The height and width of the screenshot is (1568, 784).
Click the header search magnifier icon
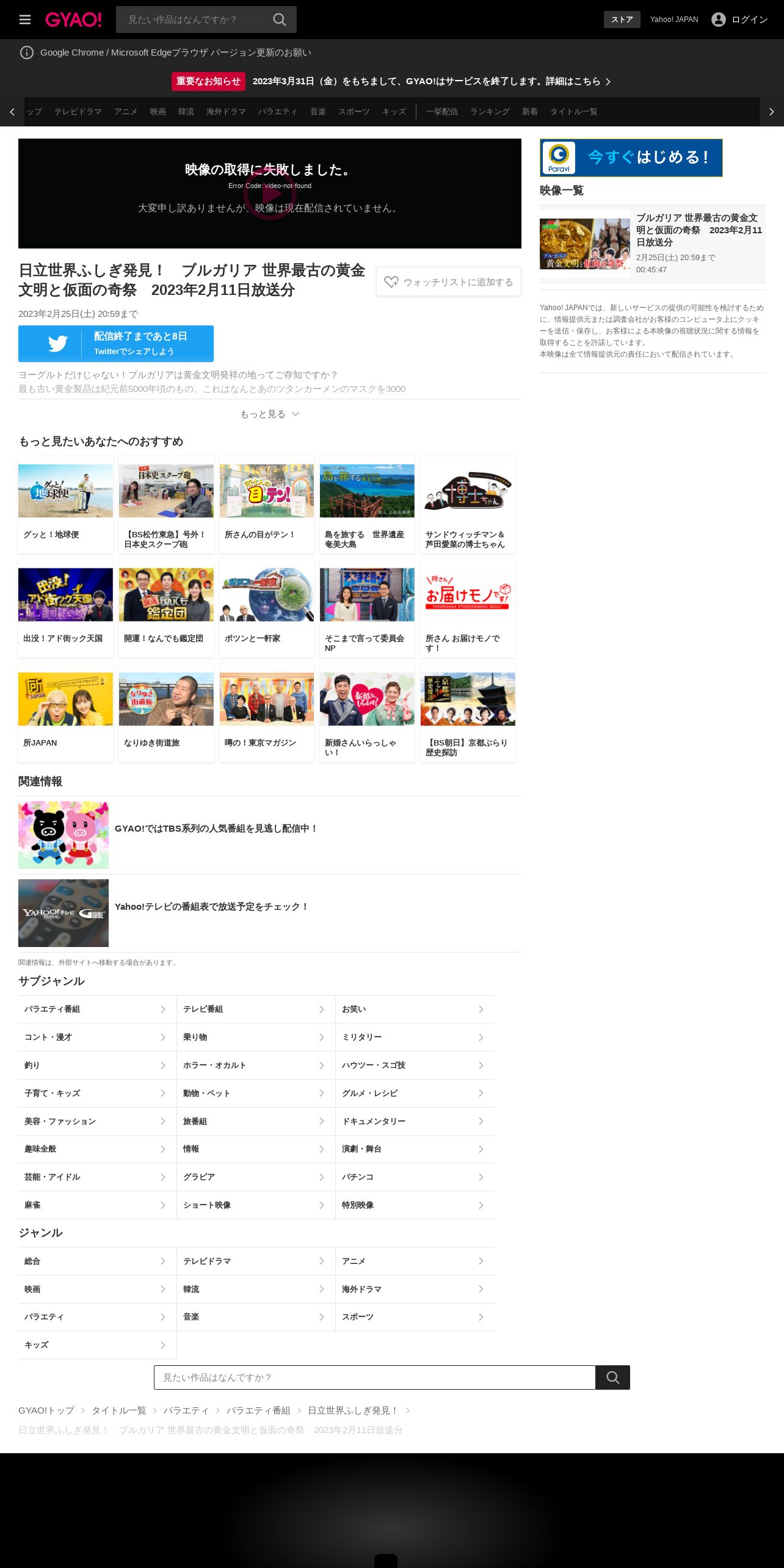click(x=280, y=20)
